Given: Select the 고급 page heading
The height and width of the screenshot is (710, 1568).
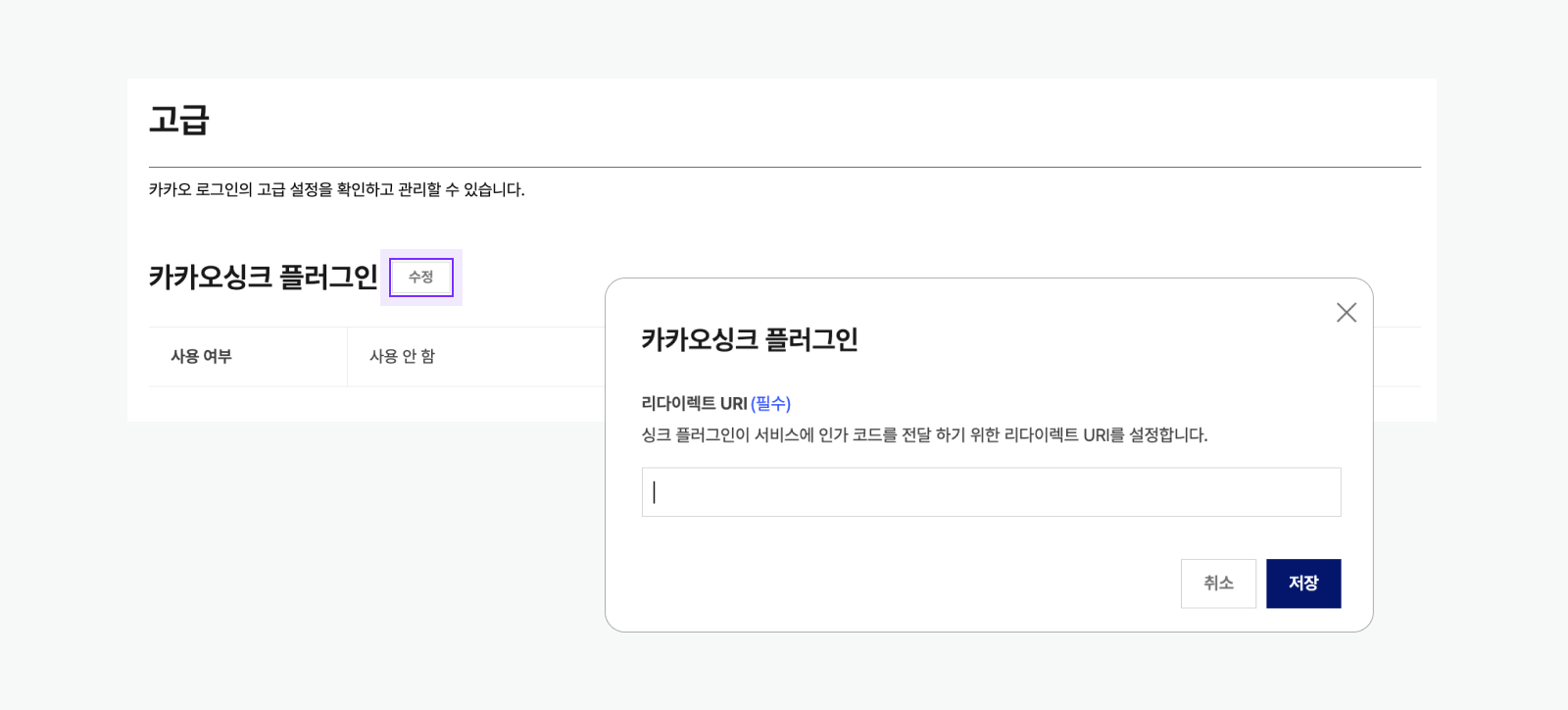Looking at the screenshot, I should 179,120.
